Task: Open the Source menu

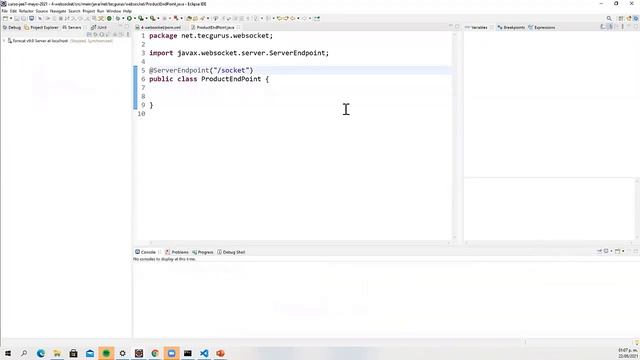Action: coord(42,11)
